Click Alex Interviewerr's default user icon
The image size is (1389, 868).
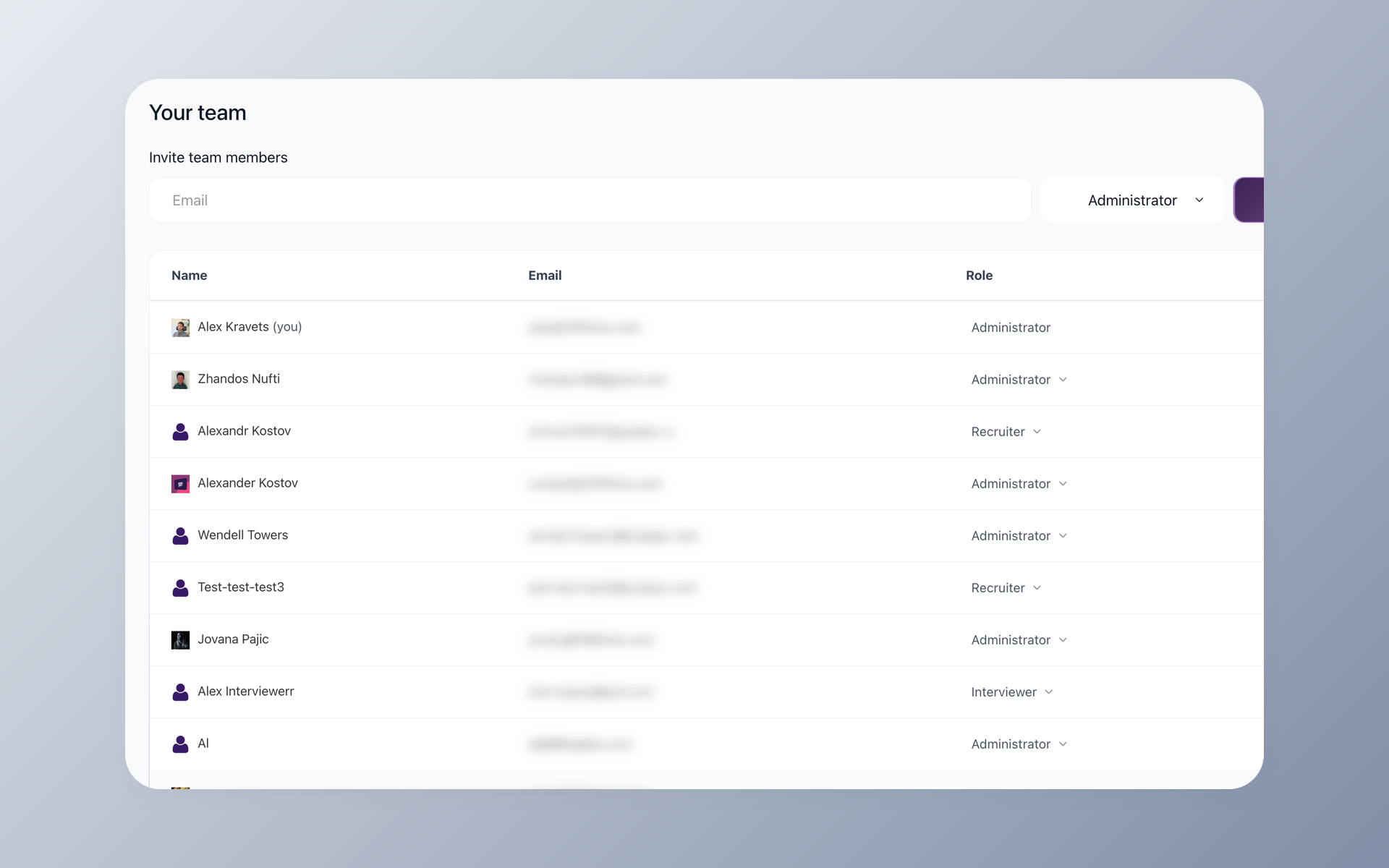point(180,692)
